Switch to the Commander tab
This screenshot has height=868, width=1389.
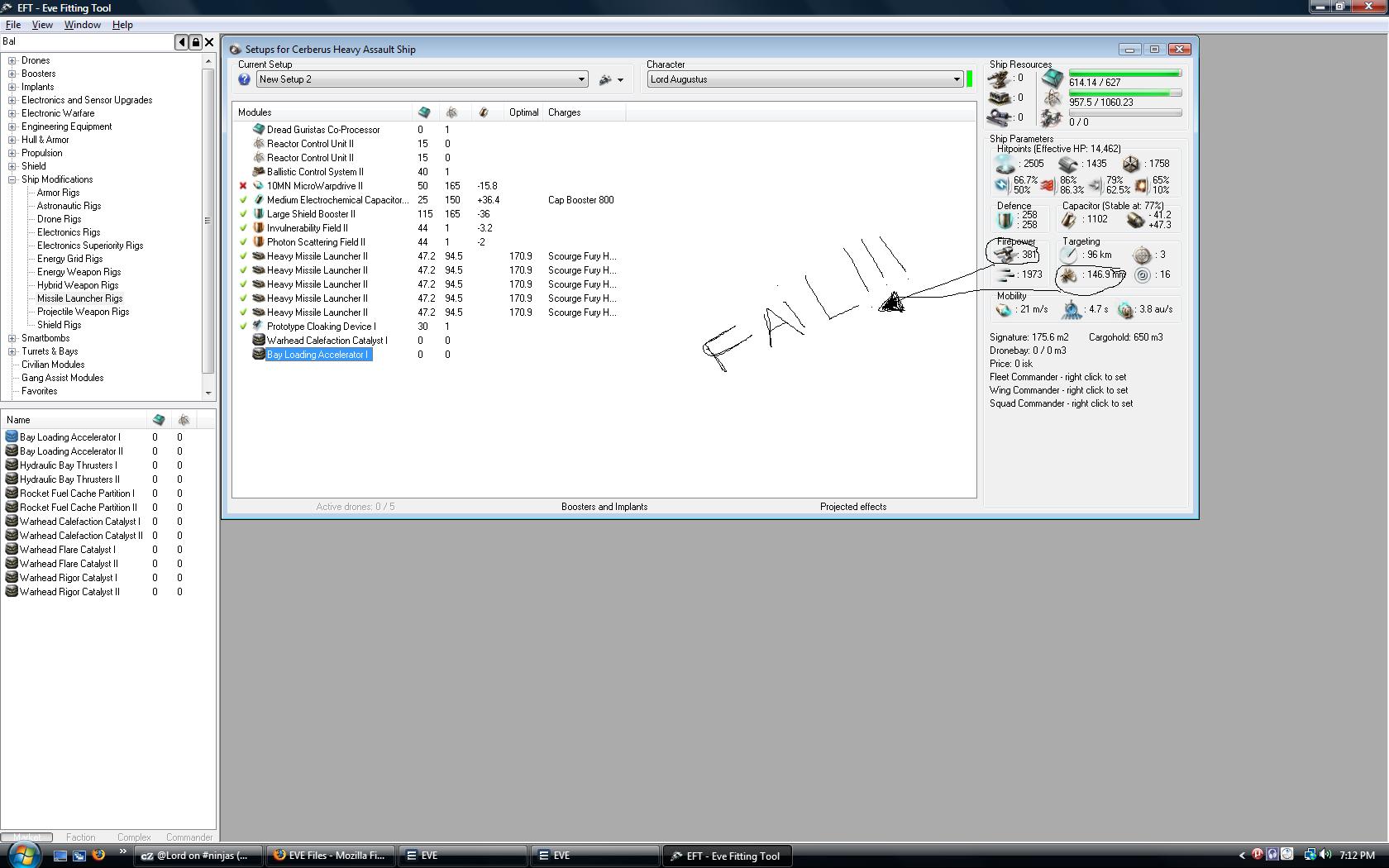189,837
